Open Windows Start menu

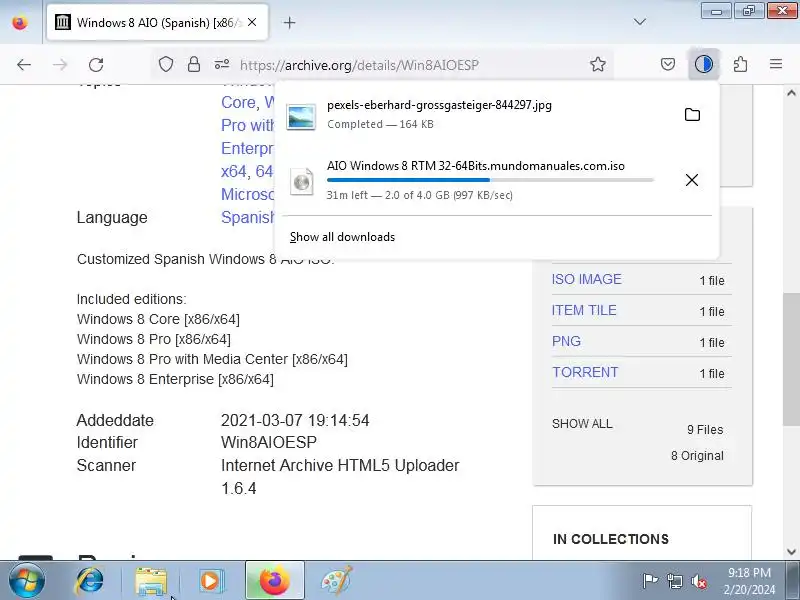point(26,581)
